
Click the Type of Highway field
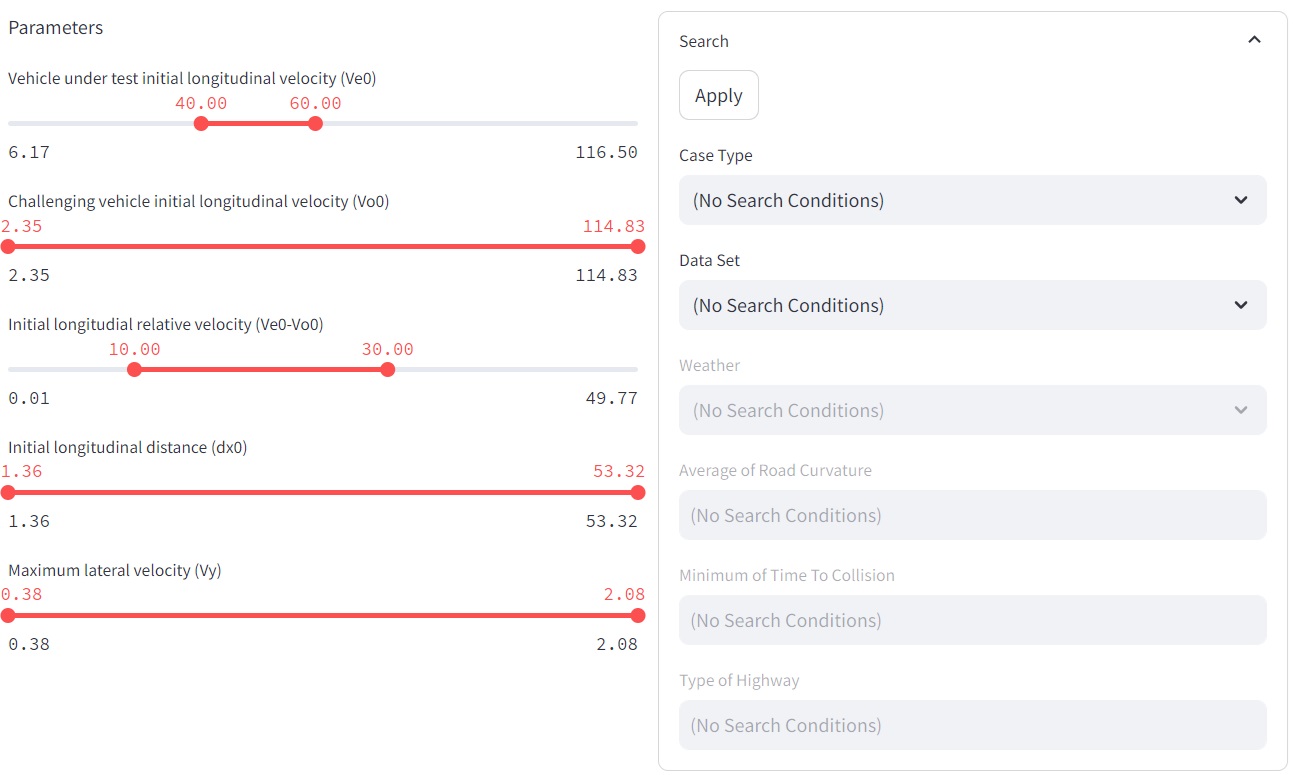point(972,725)
